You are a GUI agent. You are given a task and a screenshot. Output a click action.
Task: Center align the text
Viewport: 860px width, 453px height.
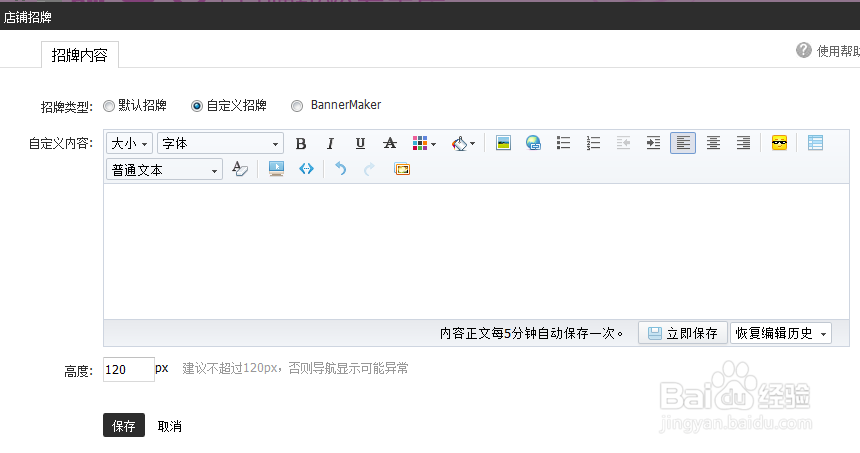[x=713, y=143]
